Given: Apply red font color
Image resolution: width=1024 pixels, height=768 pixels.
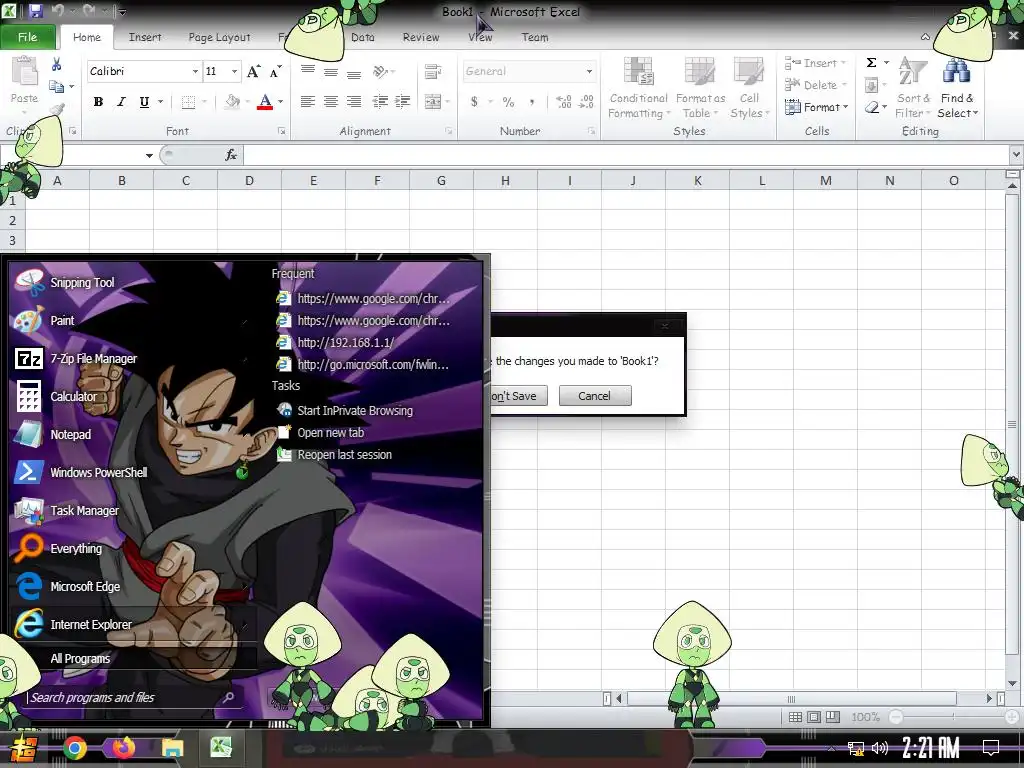Looking at the screenshot, I should pos(264,102).
